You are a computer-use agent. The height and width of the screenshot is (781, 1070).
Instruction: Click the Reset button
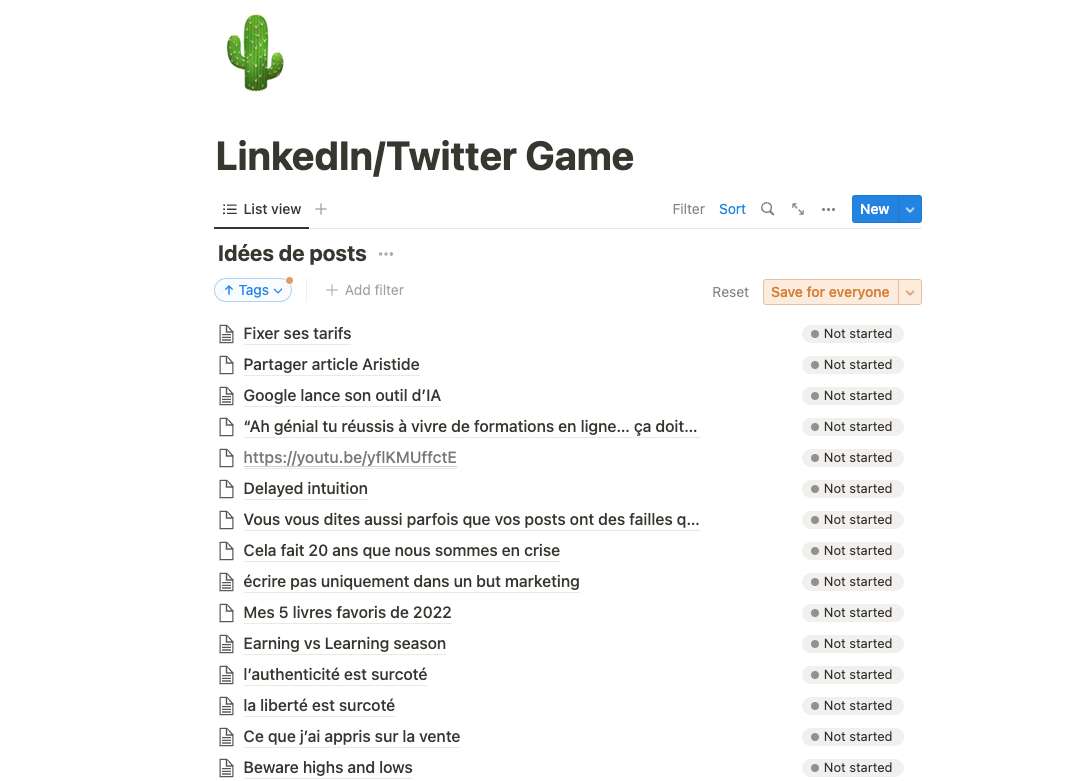pos(730,292)
